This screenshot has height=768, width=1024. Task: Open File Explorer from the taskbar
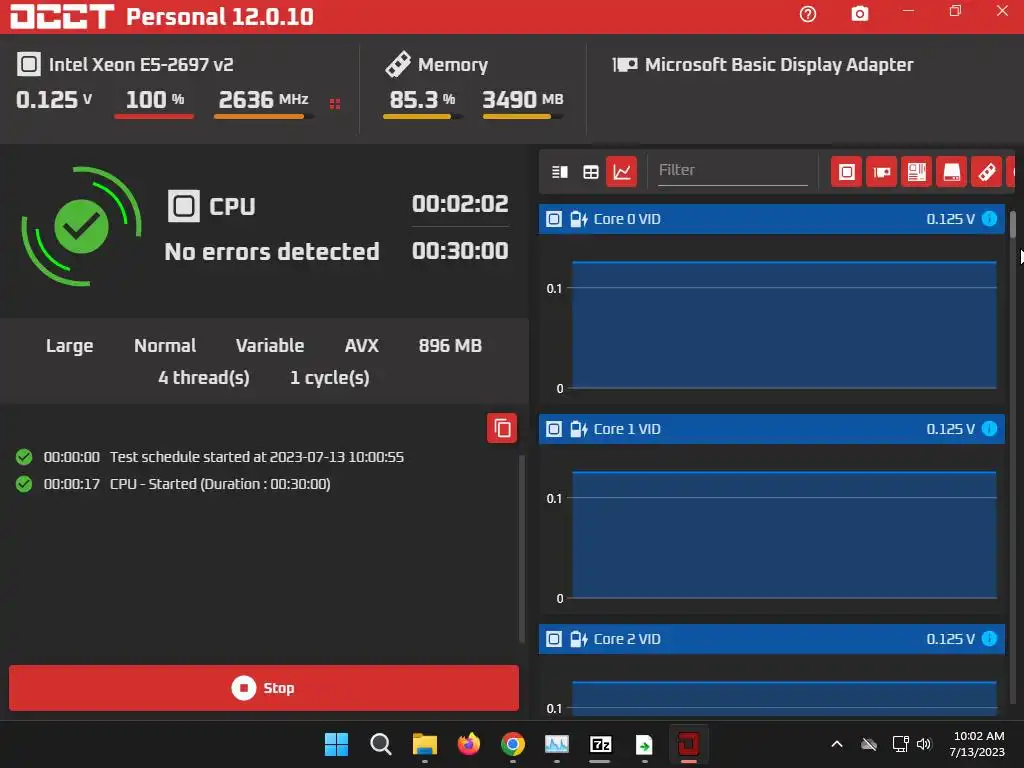(424, 744)
